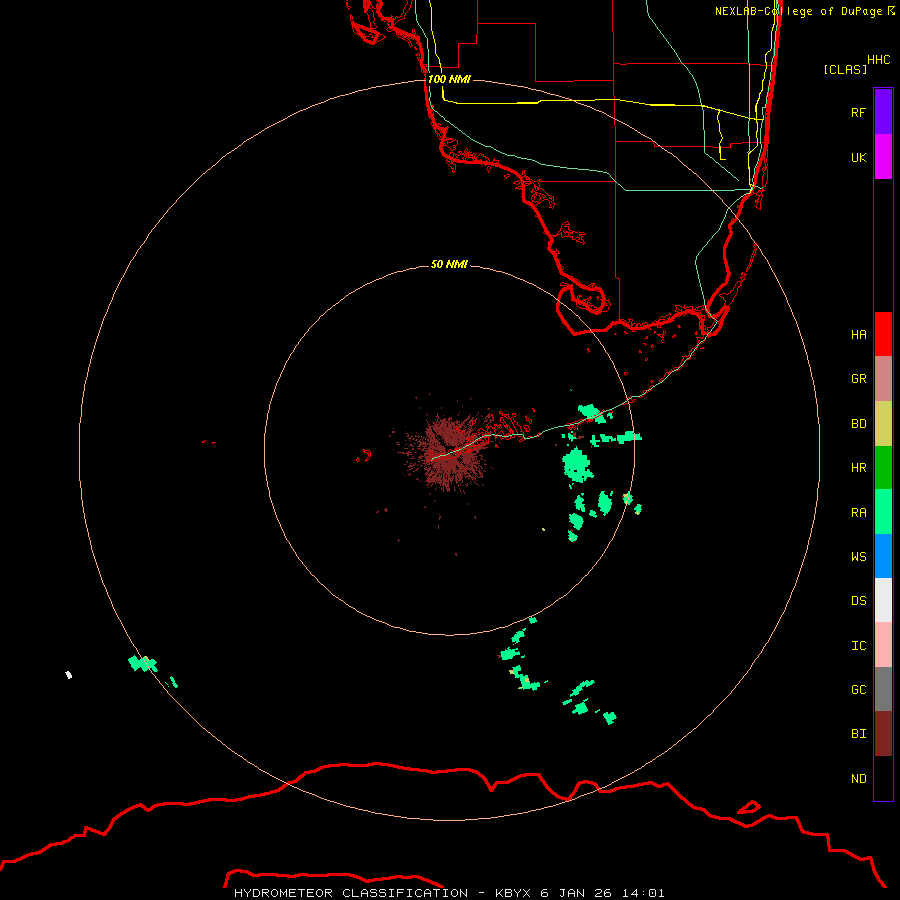
Task: Click the GC gray legend swatch
Action: tap(883, 689)
